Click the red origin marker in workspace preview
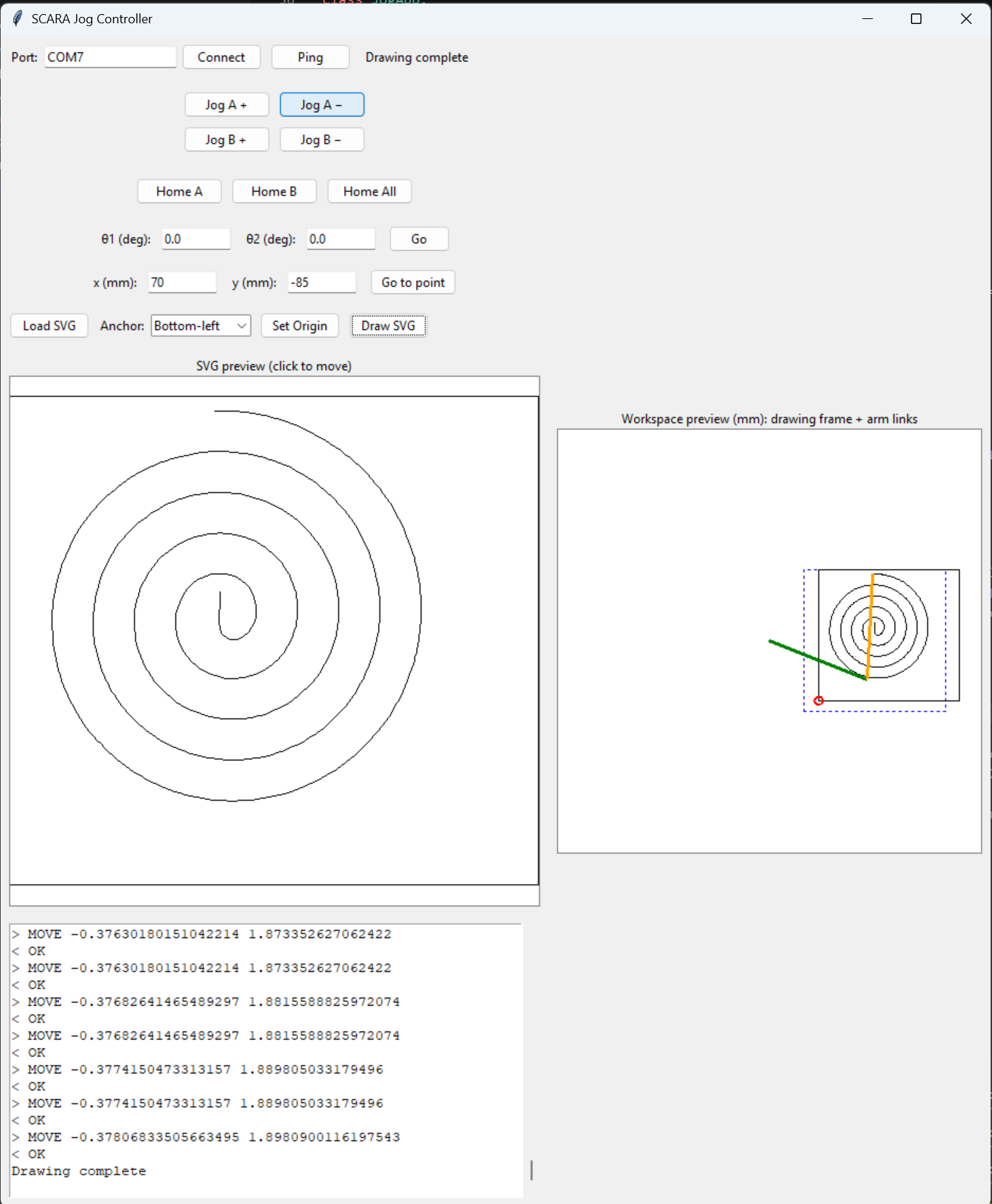Image resolution: width=992 pixels, height=1204 pixels. (819, 701)
